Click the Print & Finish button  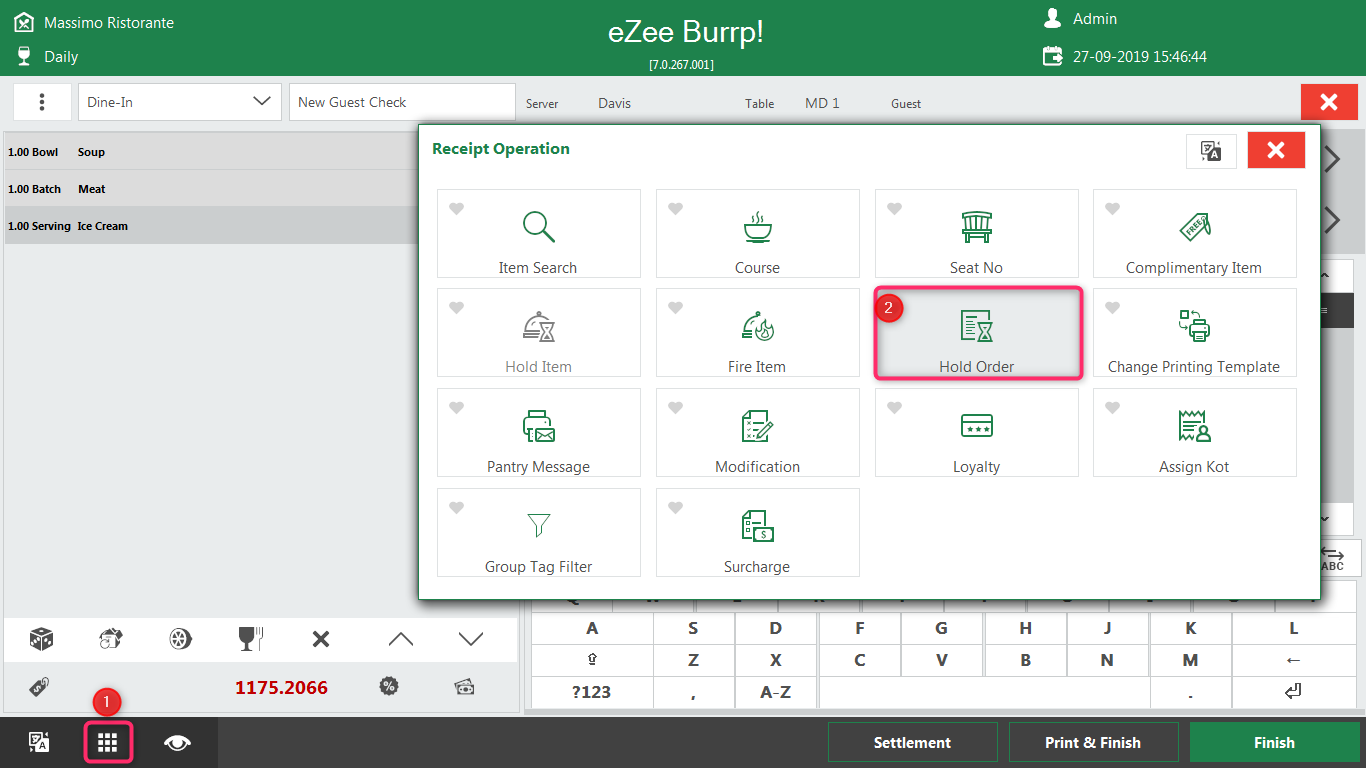click(x=1093, y=743)
